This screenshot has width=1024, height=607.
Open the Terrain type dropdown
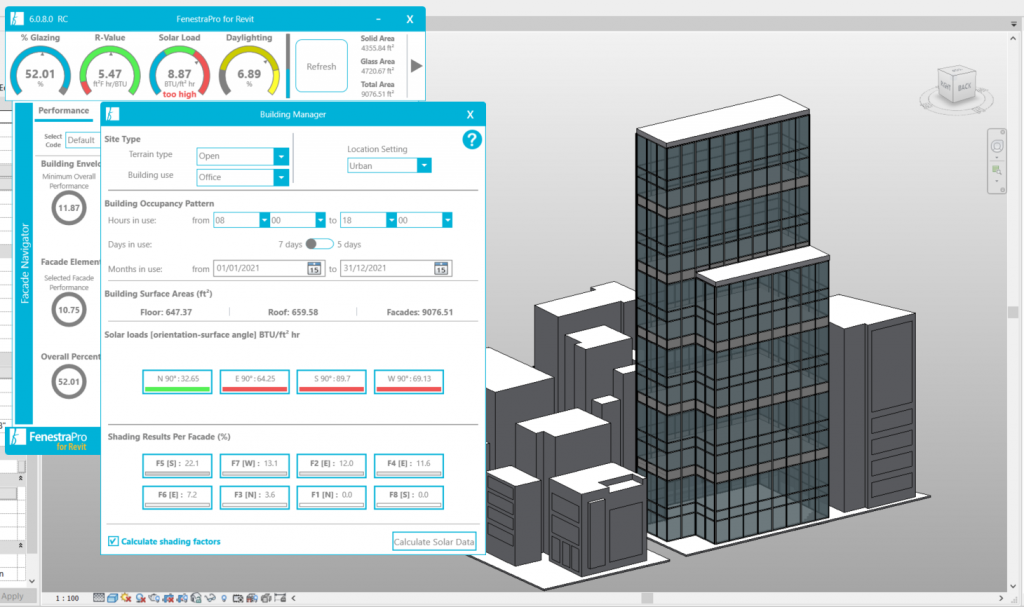[281, 156]
